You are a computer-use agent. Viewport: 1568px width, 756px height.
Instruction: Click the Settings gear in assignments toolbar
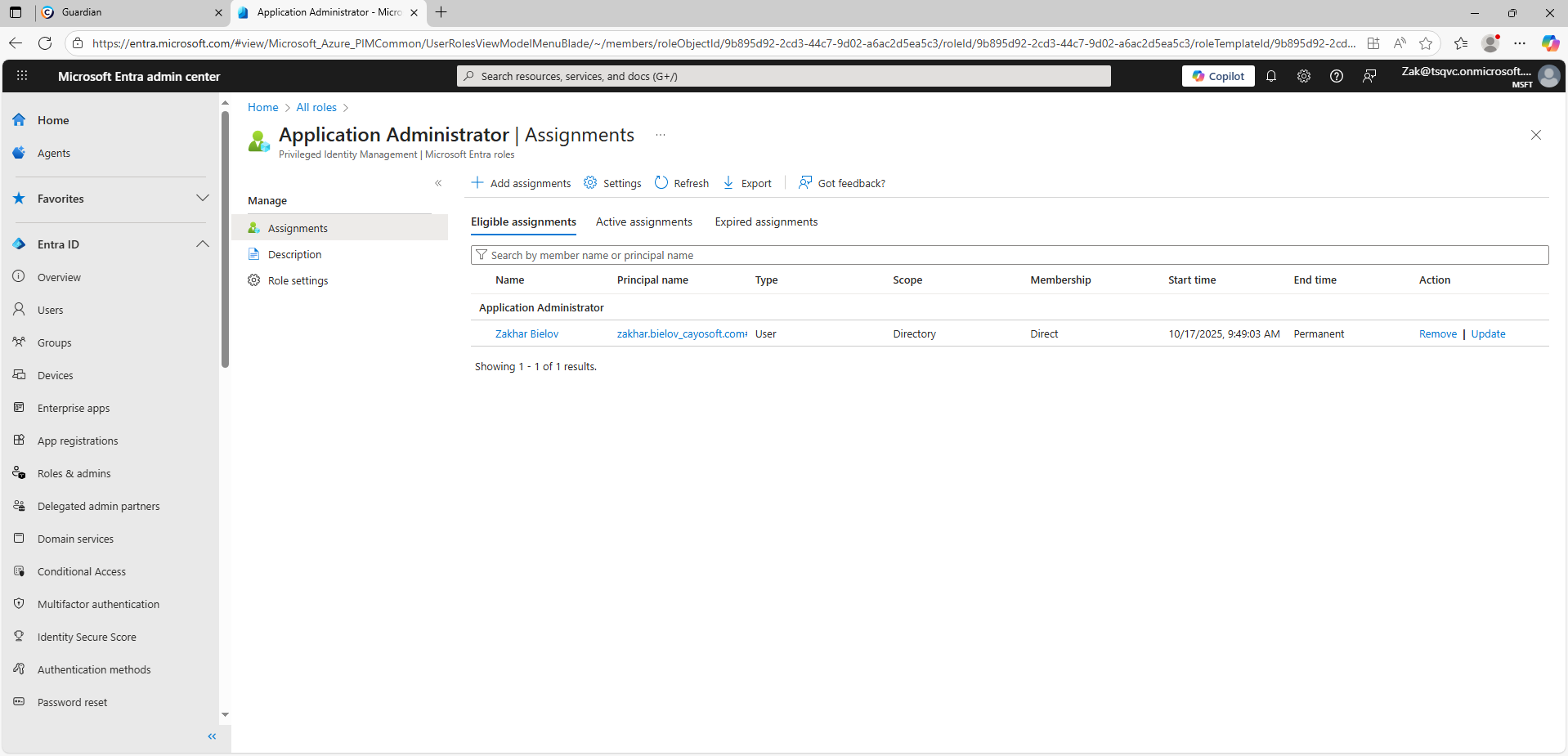coord(590,183)
